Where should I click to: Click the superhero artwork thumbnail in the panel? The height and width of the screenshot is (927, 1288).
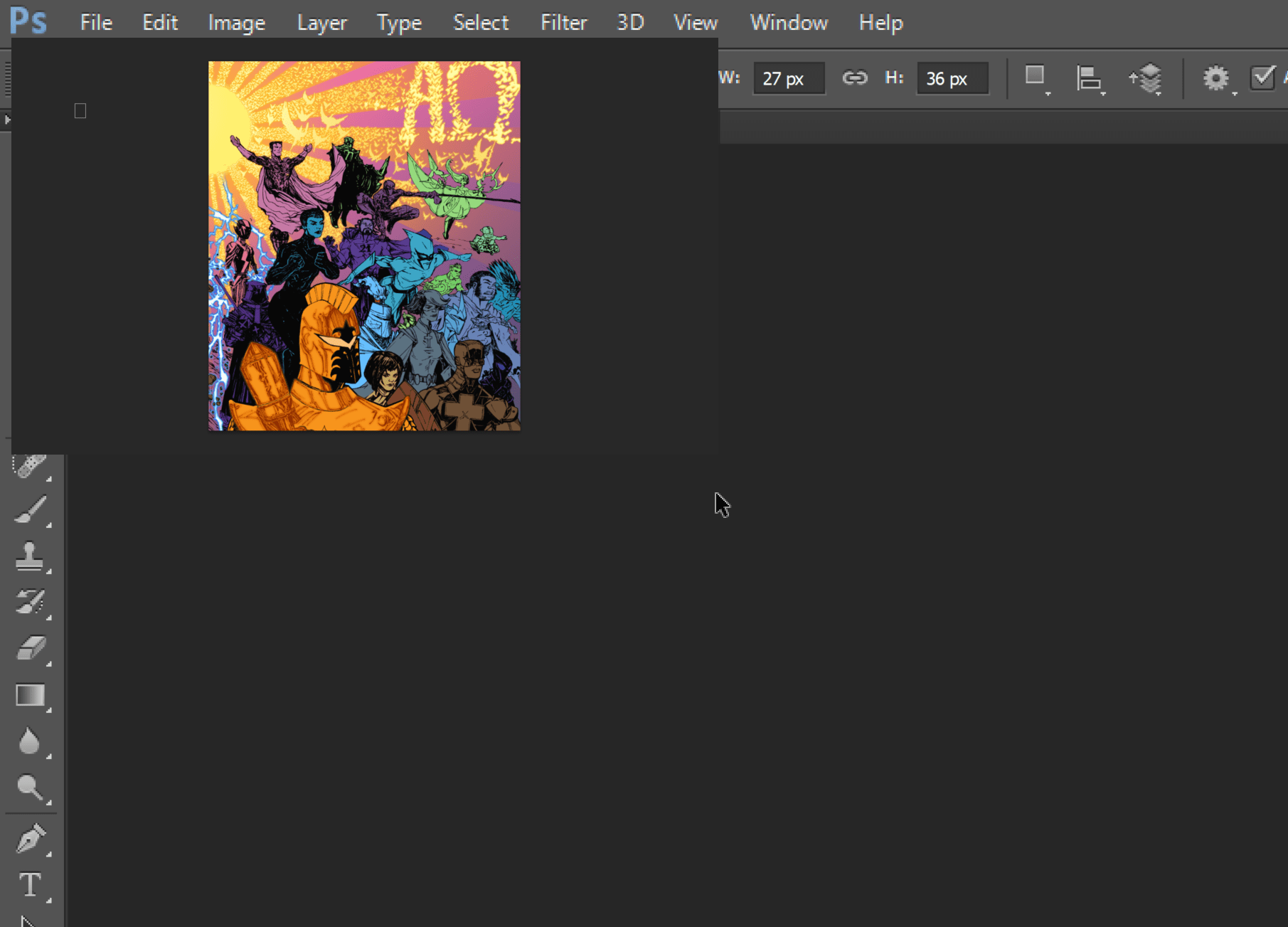coord(363,245)
